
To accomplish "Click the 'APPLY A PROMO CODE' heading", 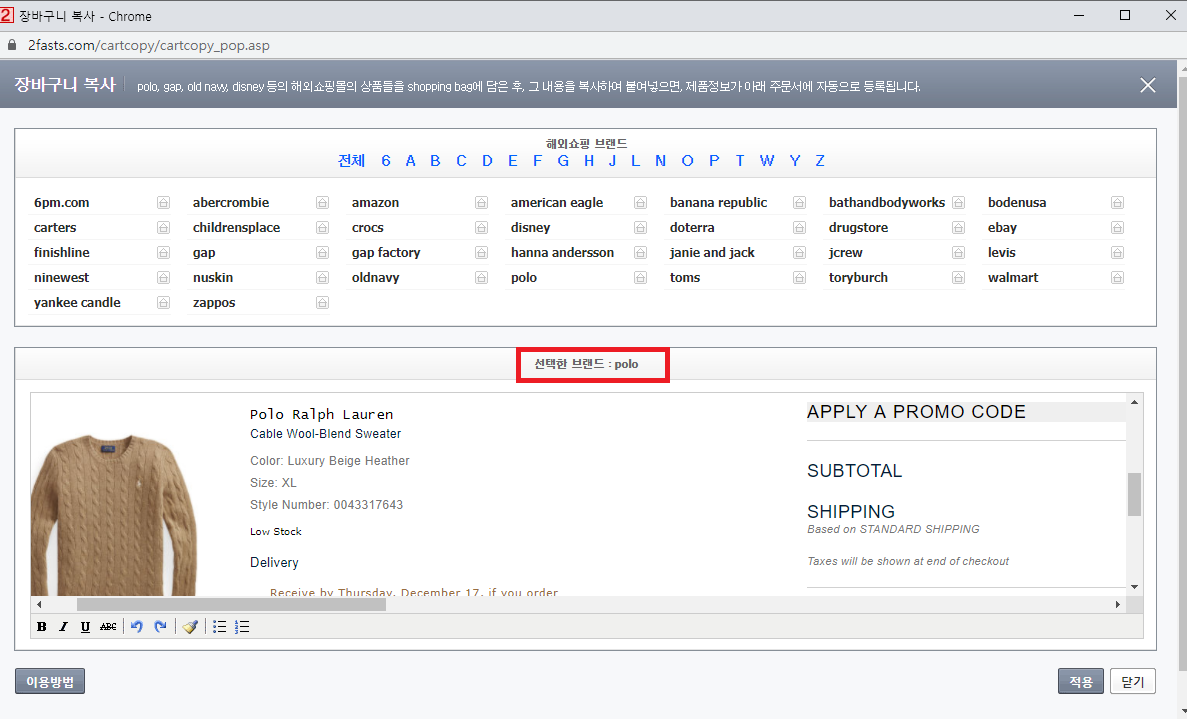I will (x=916, y=412).
